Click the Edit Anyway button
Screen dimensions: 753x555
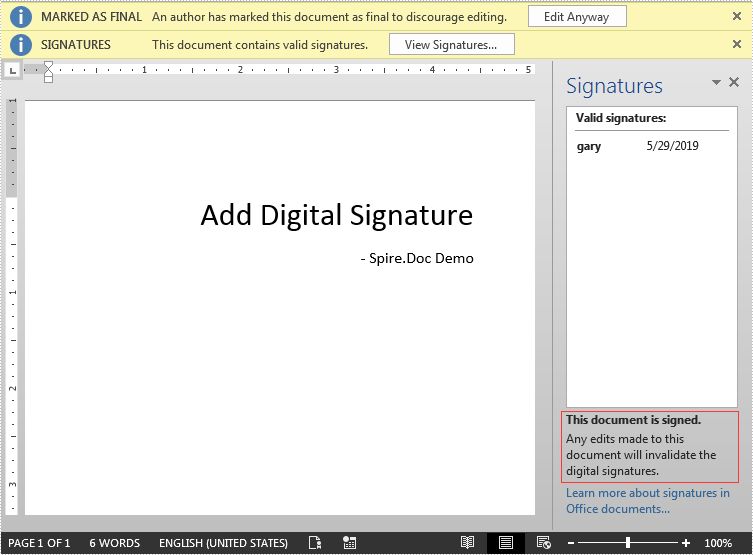pyautogui.click(x=577, y=16)
